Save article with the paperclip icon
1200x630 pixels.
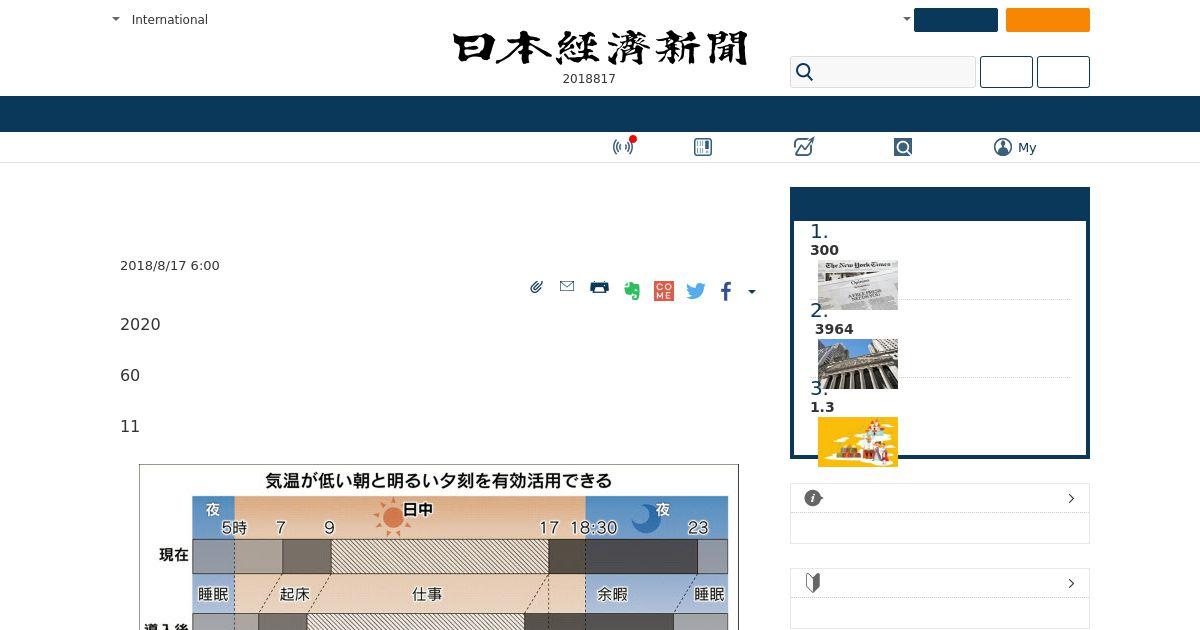(x=536, y=287)
